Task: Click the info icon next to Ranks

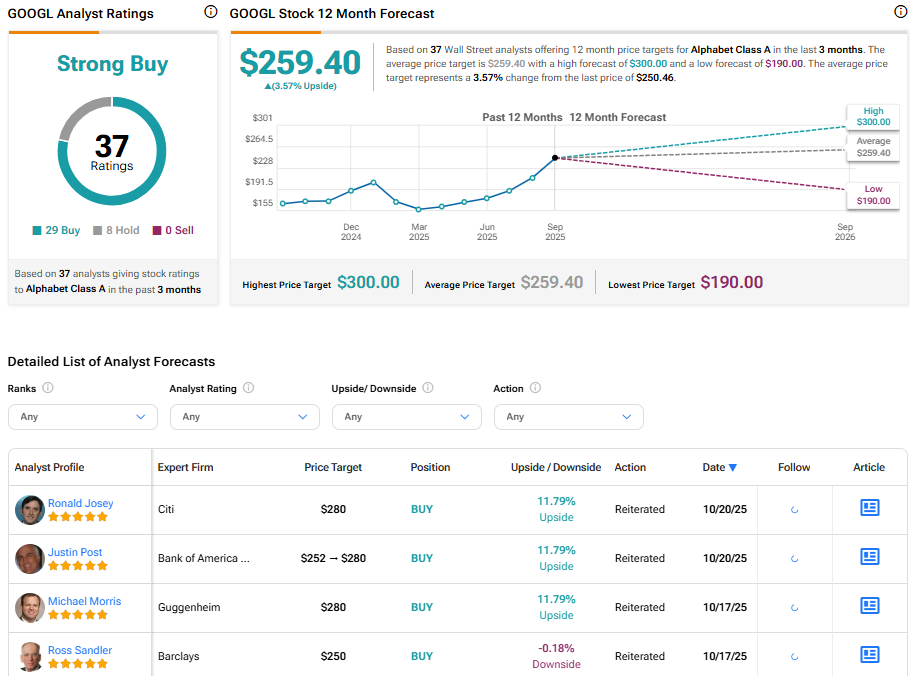Action: pos(48,388)
